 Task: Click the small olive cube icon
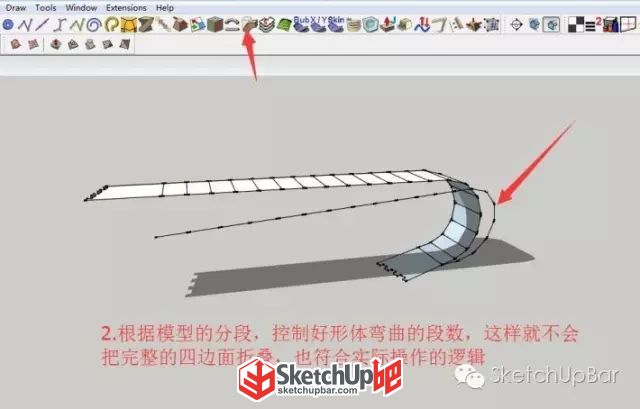click(x=405, y=25)
